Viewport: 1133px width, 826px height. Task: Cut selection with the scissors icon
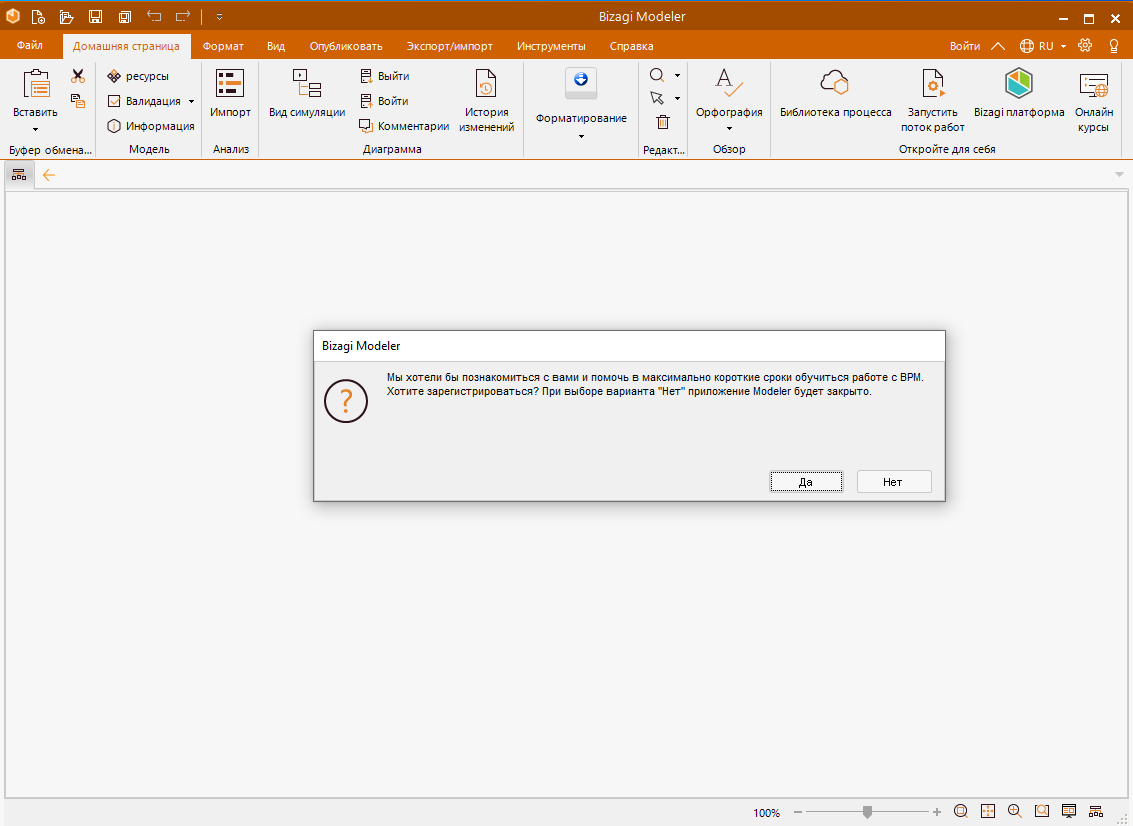[78, 76]
